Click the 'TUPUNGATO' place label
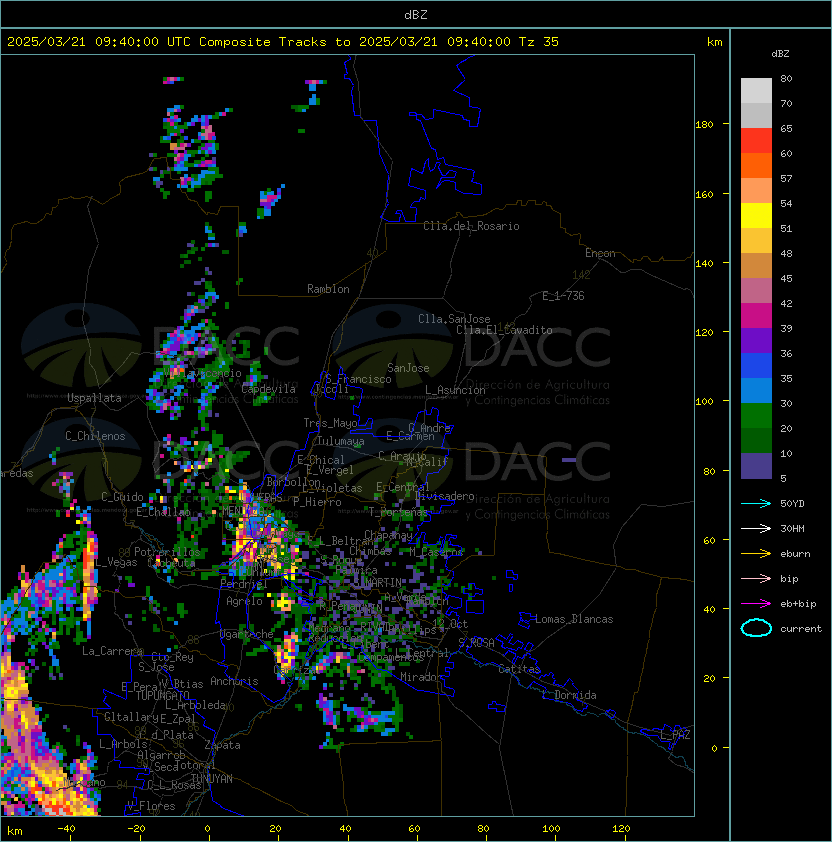Viewport: 832px width, 842px height. [x=162, y=696]
